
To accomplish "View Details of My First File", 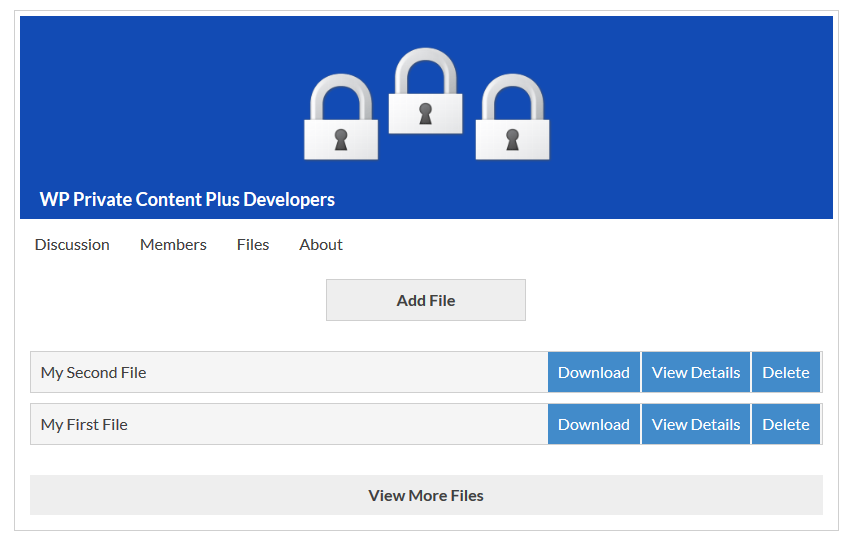I will [696, 424].
